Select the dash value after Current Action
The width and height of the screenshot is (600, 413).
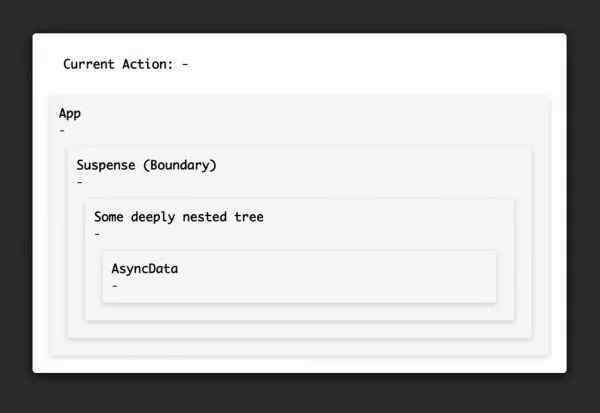[185, 64]
